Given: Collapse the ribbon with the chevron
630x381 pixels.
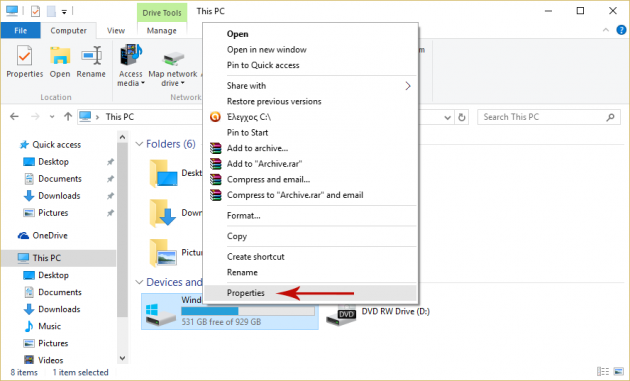Looking at the screenshot, I should 606,30.
